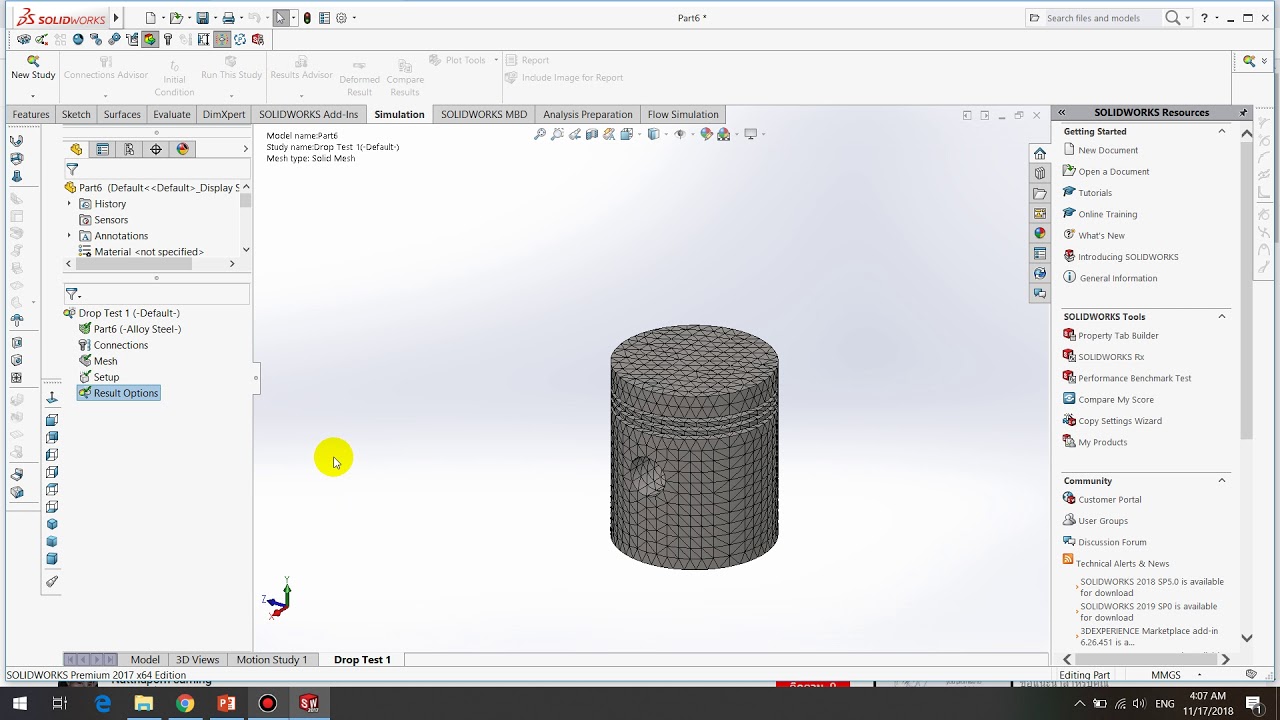Switch to the Features tab

tap(31, 114)
